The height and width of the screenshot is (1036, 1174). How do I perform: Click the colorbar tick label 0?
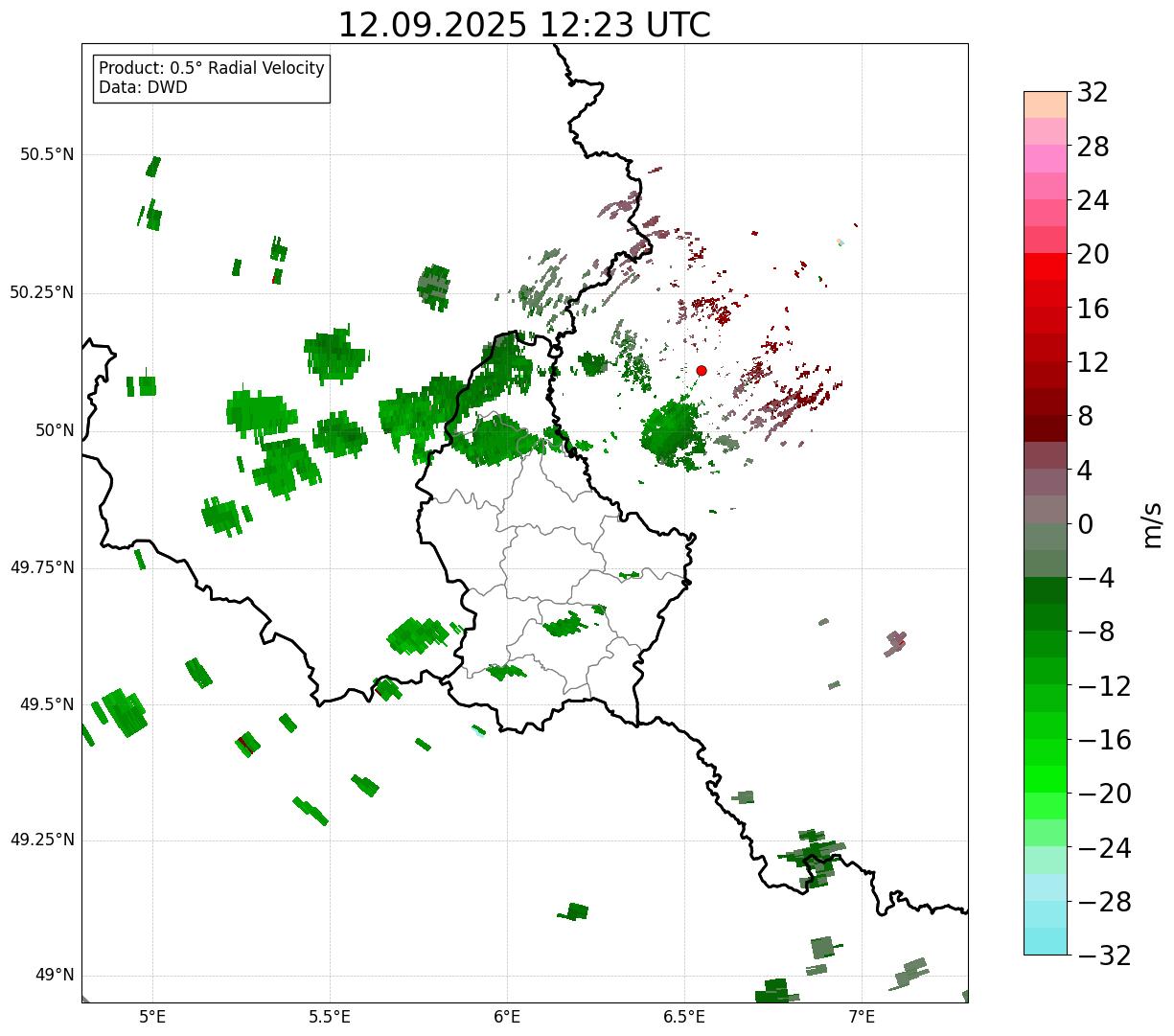pyautogui.click(x=1086, y=524)
